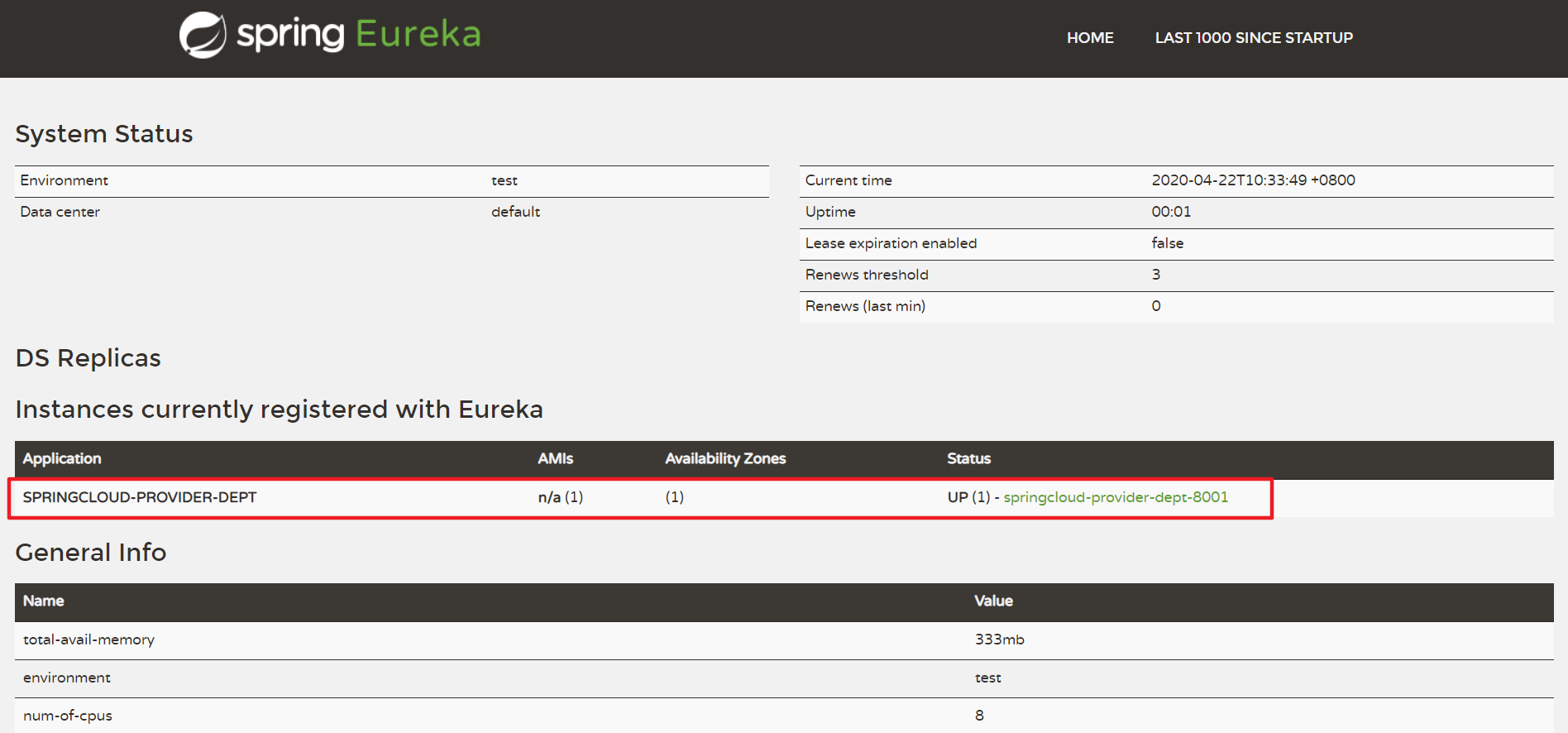The height and width of the screenshot is (733, 1568).
Task: Click the Value column header
Action: coord(993,601)
